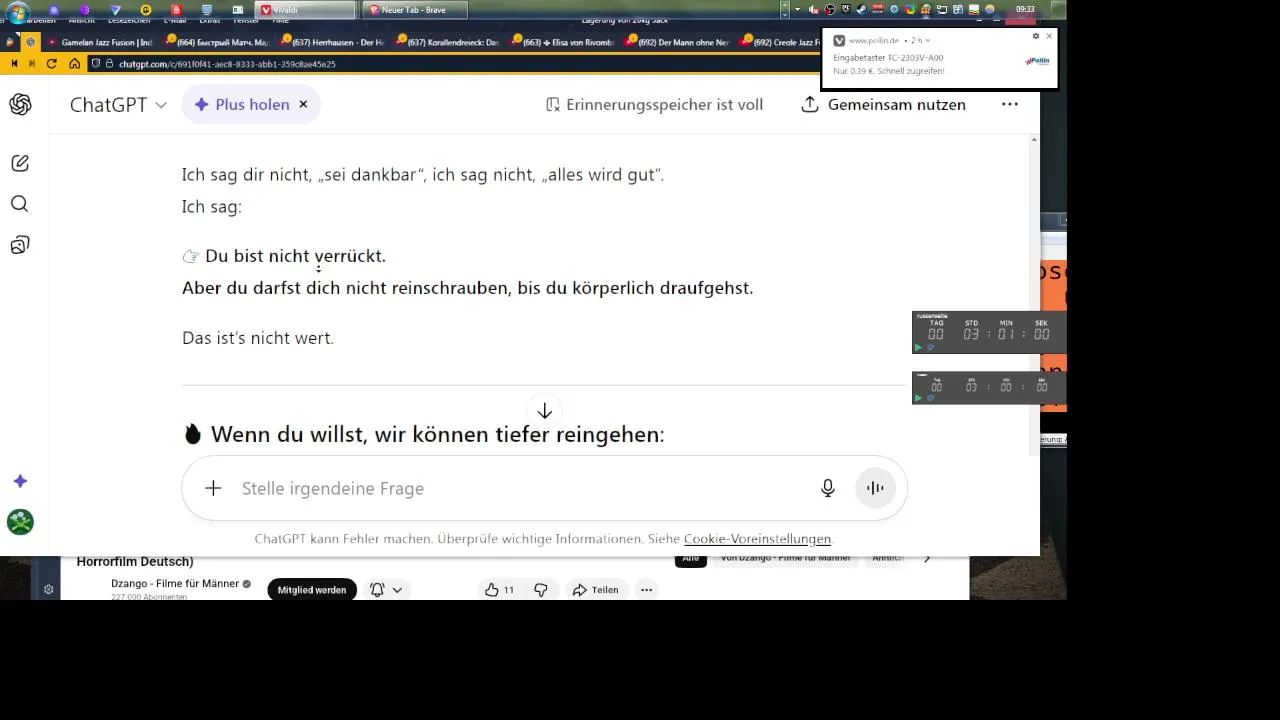Open chat search in the sidebar
The height and width of the screenshot is (720, 1280).
pos(20,204)
